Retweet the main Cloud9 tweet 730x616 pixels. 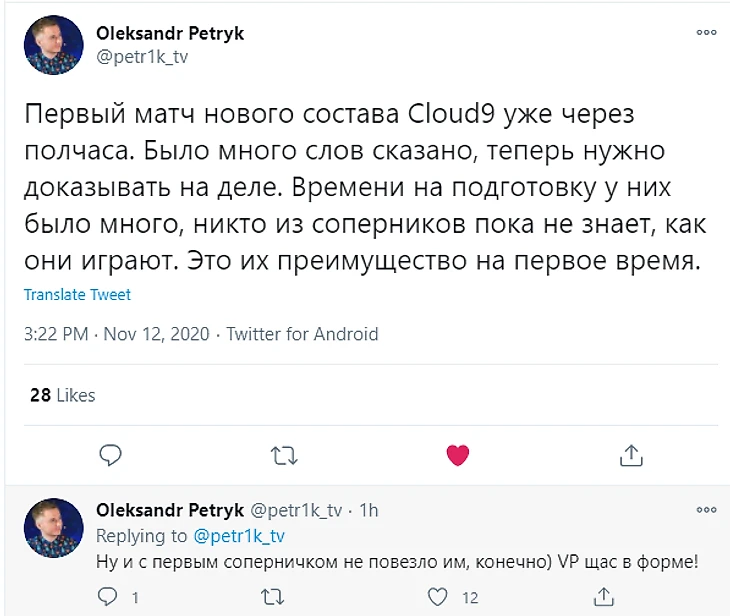(284, 455)
